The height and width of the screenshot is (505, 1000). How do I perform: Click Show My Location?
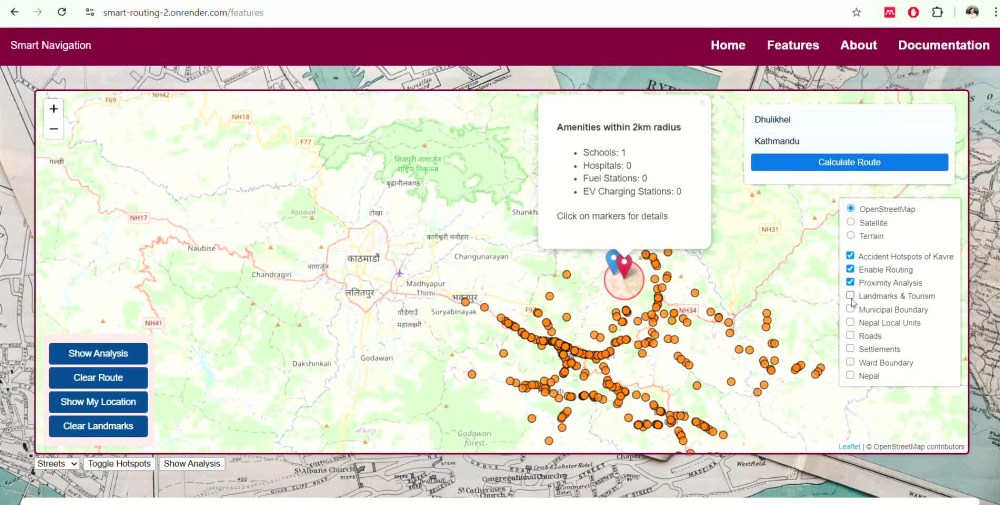[x=98, y=402]
